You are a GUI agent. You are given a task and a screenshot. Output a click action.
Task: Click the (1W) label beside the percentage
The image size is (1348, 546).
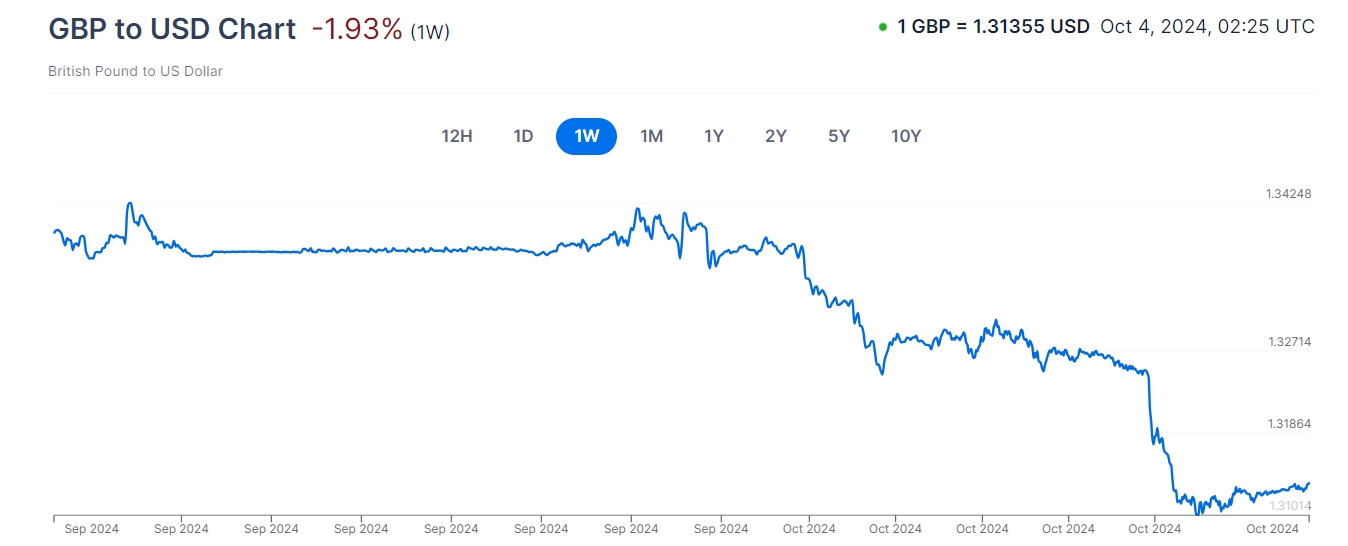(430, 32)
